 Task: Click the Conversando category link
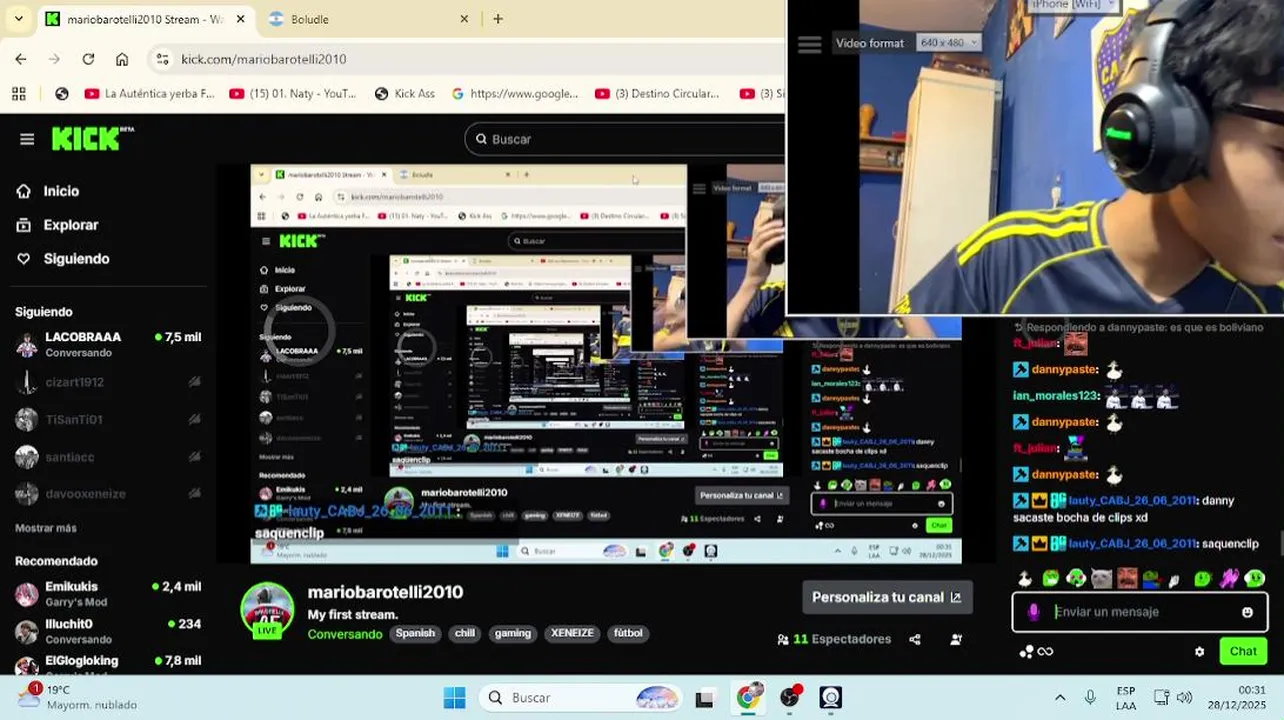click(345, 634)
